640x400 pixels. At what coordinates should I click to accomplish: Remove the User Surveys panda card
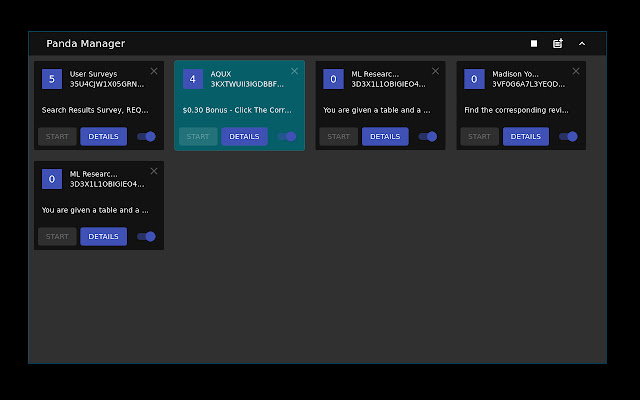pyautogui.click(x=154, y=71)
